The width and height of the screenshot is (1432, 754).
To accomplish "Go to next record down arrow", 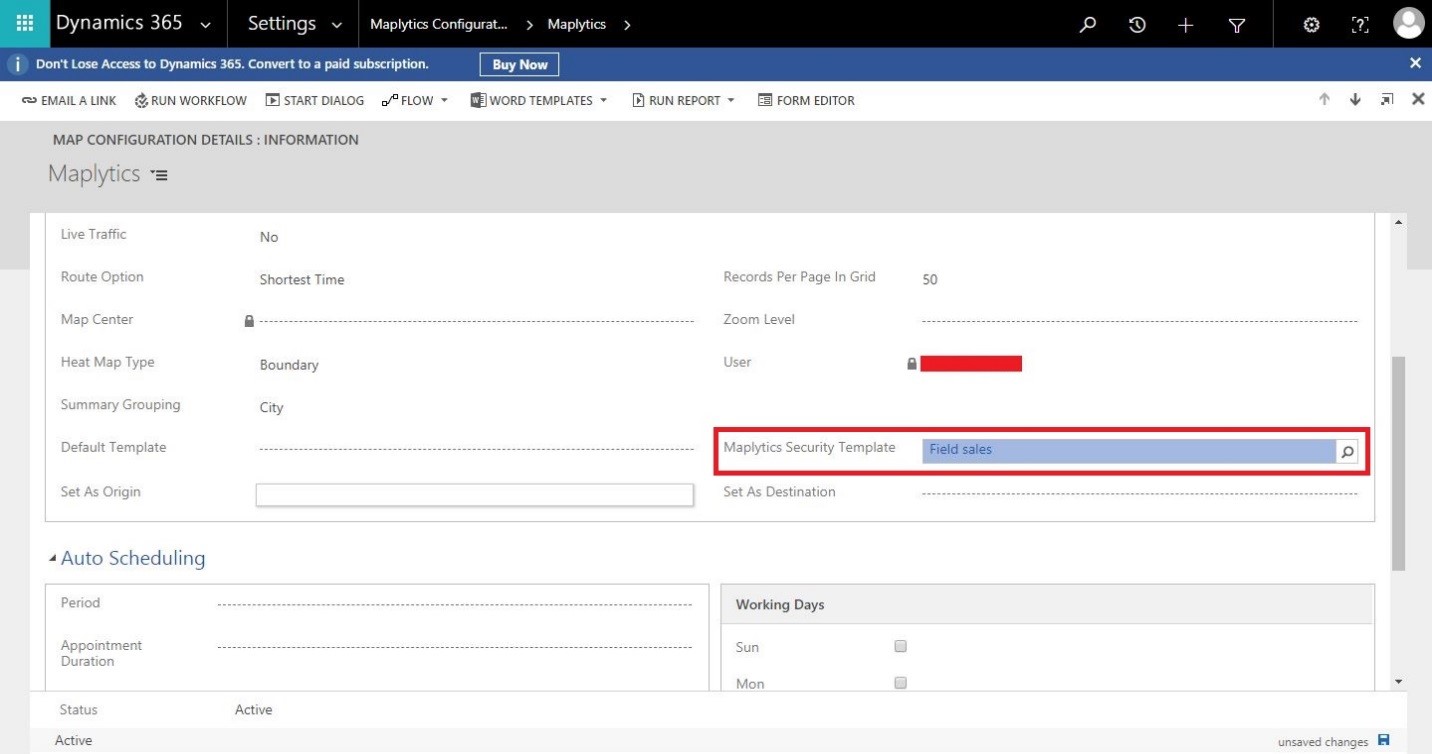I will 1355,99.
